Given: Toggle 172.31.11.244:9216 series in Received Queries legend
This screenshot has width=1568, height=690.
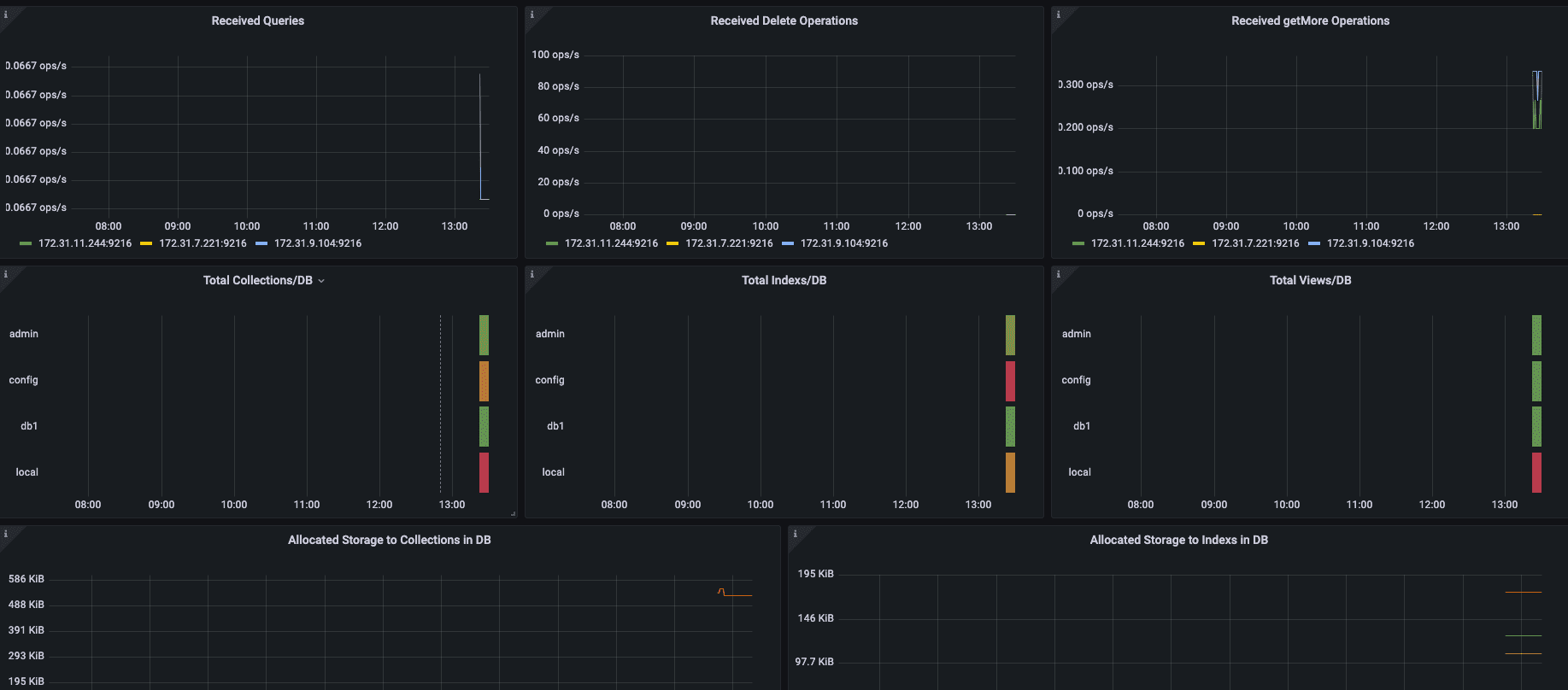Looking at the screenshot, I should point(85,243).
